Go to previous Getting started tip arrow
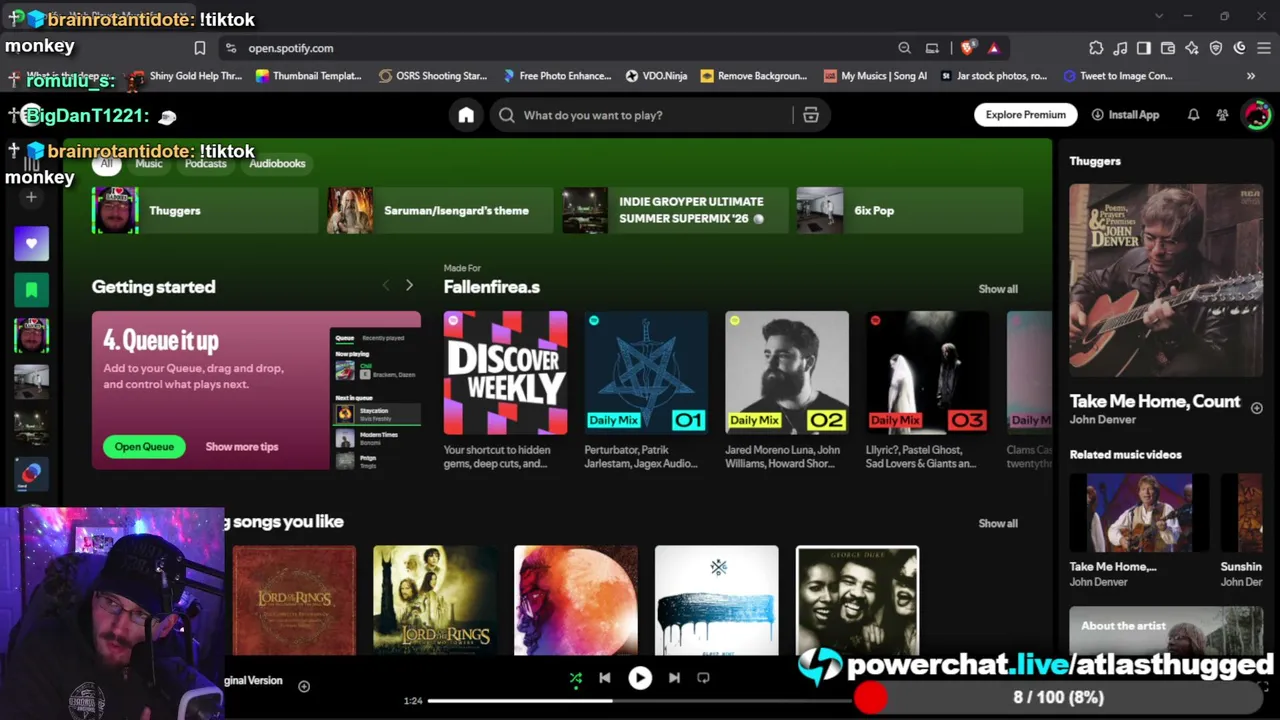 click(386, 286)
